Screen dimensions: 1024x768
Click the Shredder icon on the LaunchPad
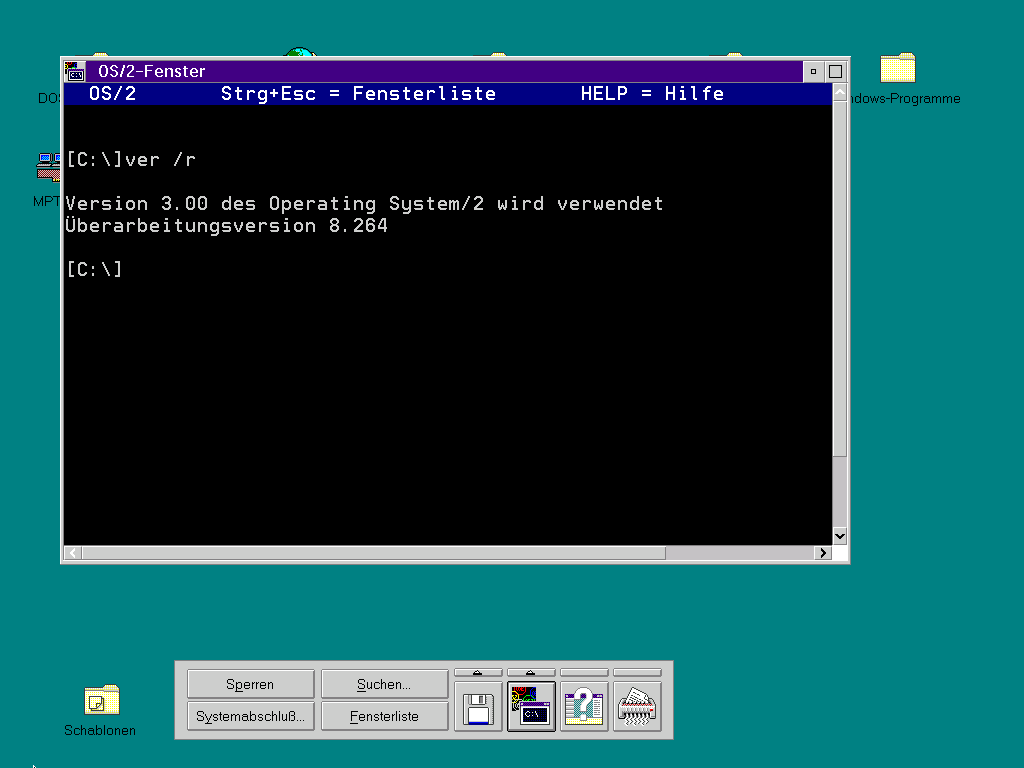point(637,707)
